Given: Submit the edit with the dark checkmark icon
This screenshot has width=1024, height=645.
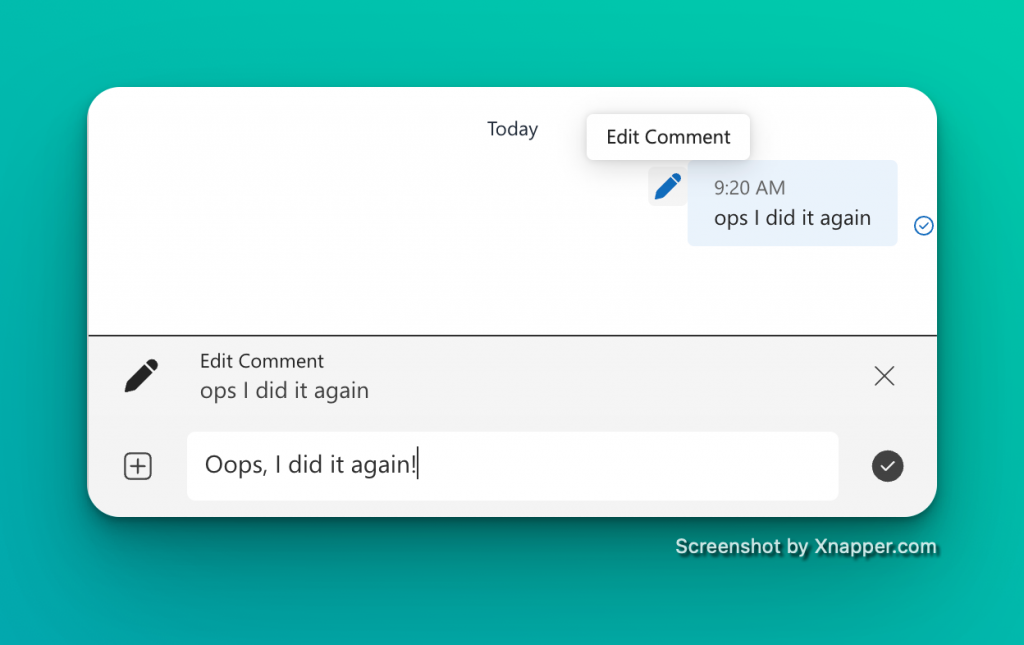Looking at the screenshot, I should pyautogui.click(x=887, y=466).
